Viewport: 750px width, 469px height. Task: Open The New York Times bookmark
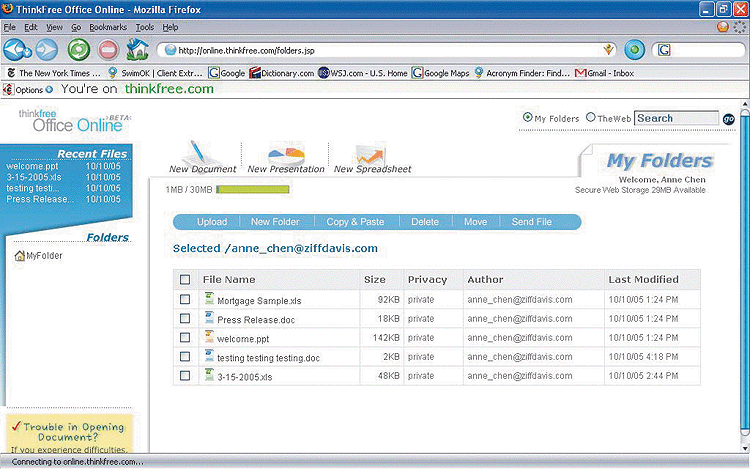pyautogui.click(x=54, y=73)
